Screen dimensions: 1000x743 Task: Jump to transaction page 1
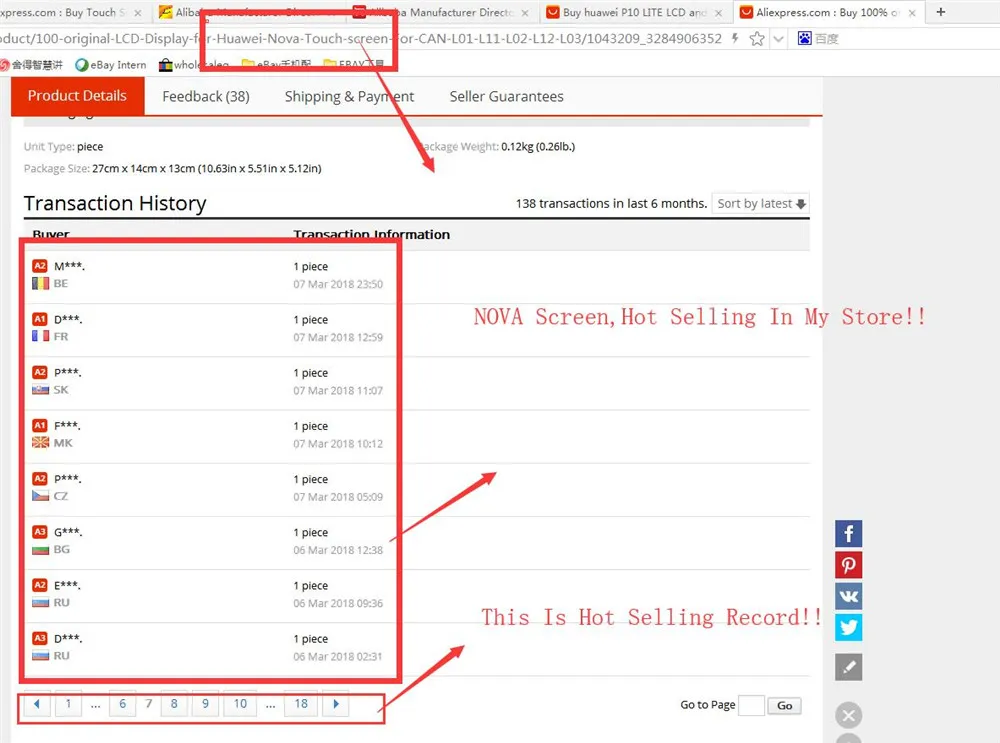coord(68,703)
